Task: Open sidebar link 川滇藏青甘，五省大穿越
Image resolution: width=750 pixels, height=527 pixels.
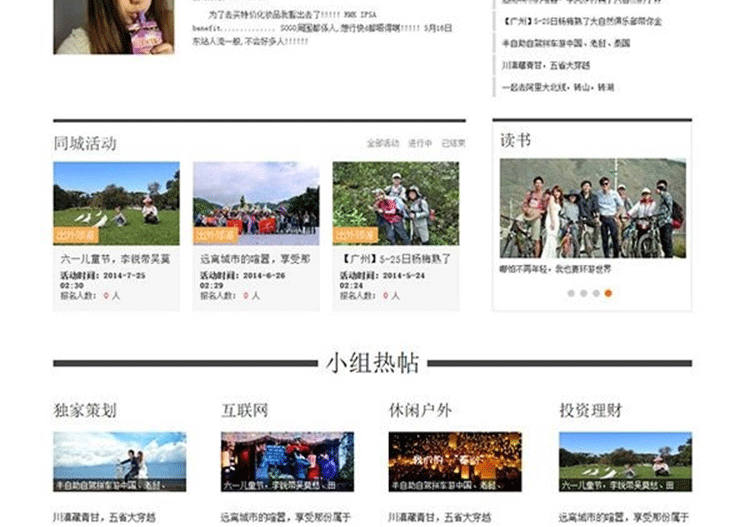Action: (546, 66)
